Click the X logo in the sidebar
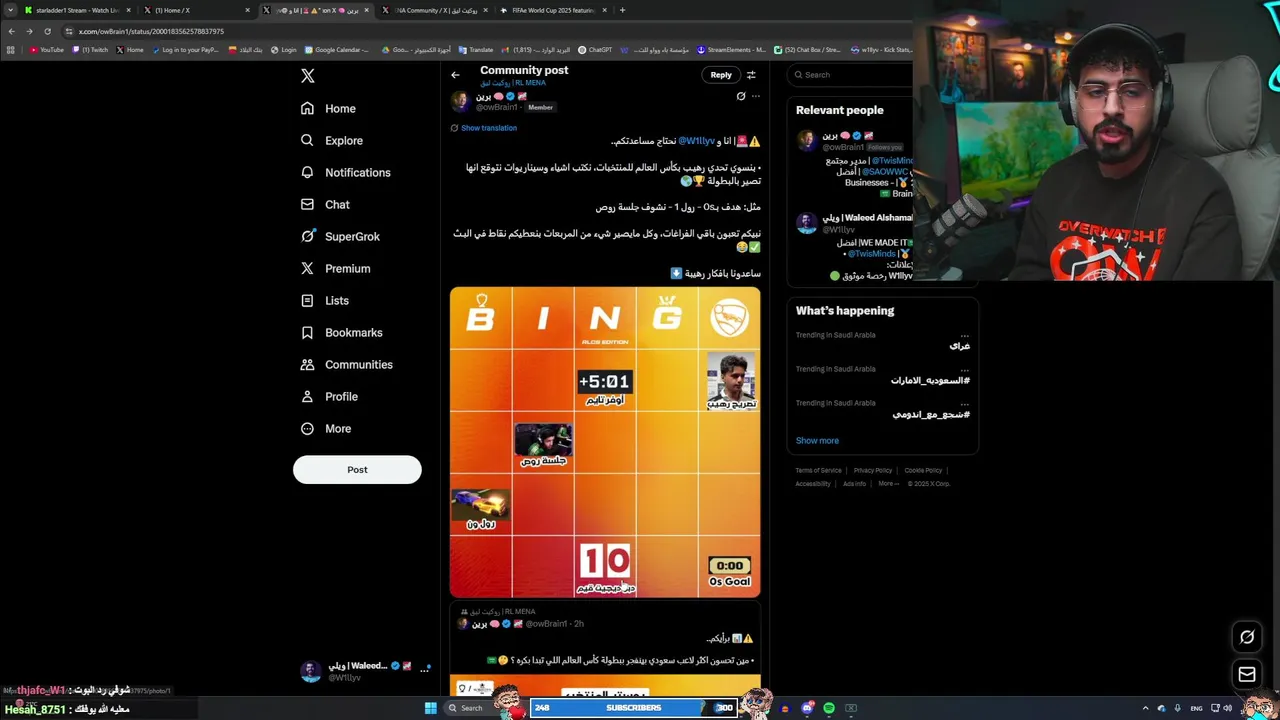This screenshot has height=720, width=1280. 308,76
